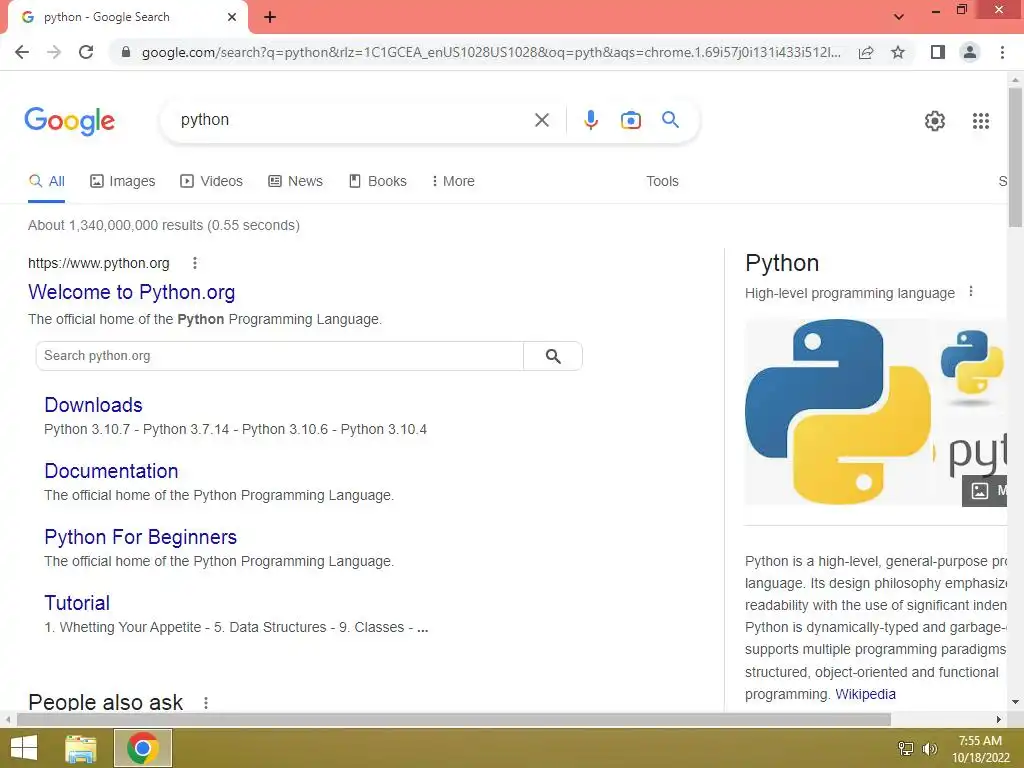Open options for python.org result

point(195,263)
